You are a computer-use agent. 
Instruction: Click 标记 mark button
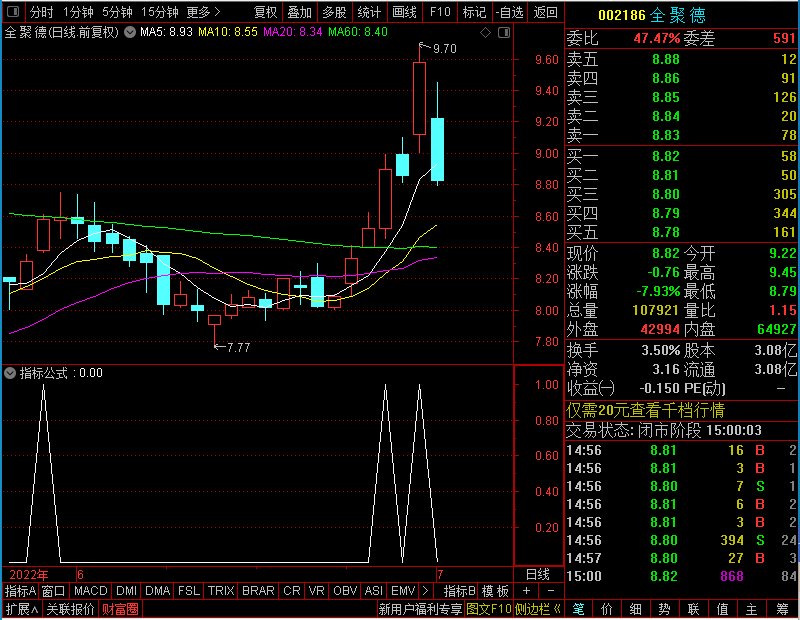(x=474, y=12)
